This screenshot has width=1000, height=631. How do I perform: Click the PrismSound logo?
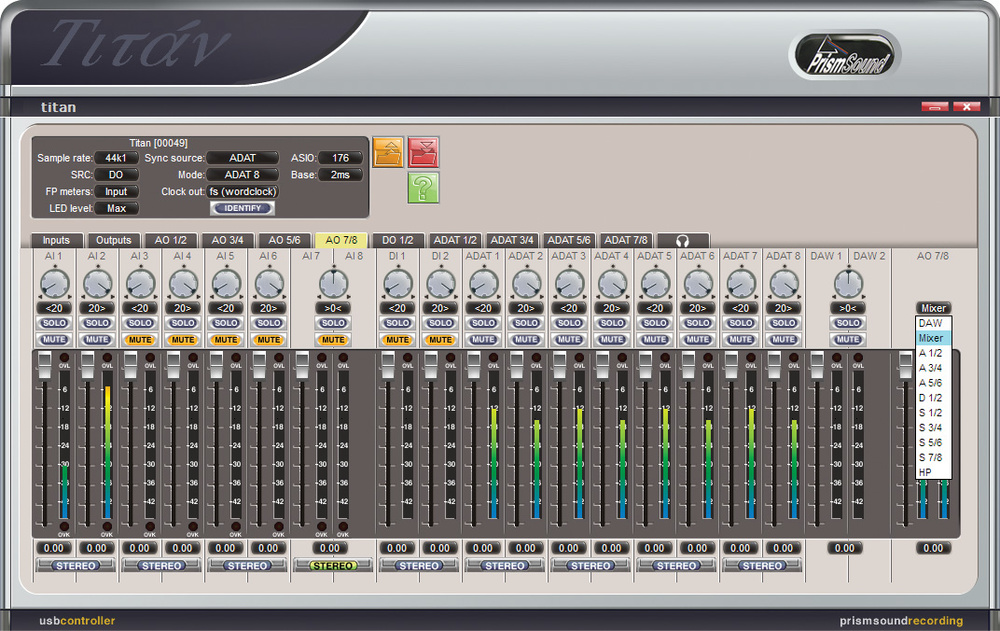click(x=845, y=56)
